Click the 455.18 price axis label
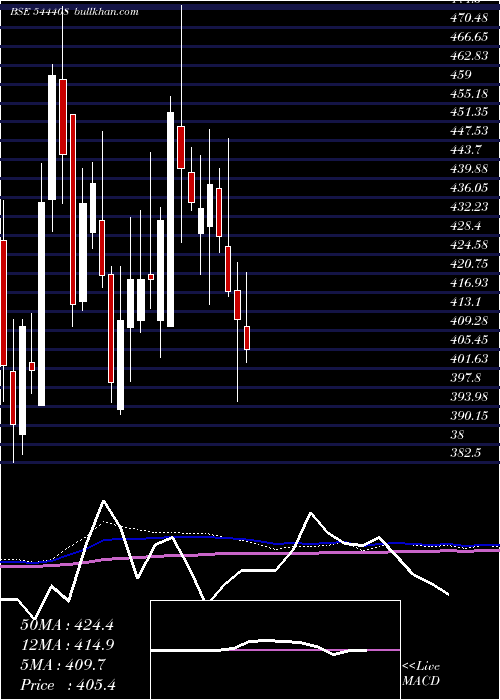This screenshot has height=700, width=500. 469,94
